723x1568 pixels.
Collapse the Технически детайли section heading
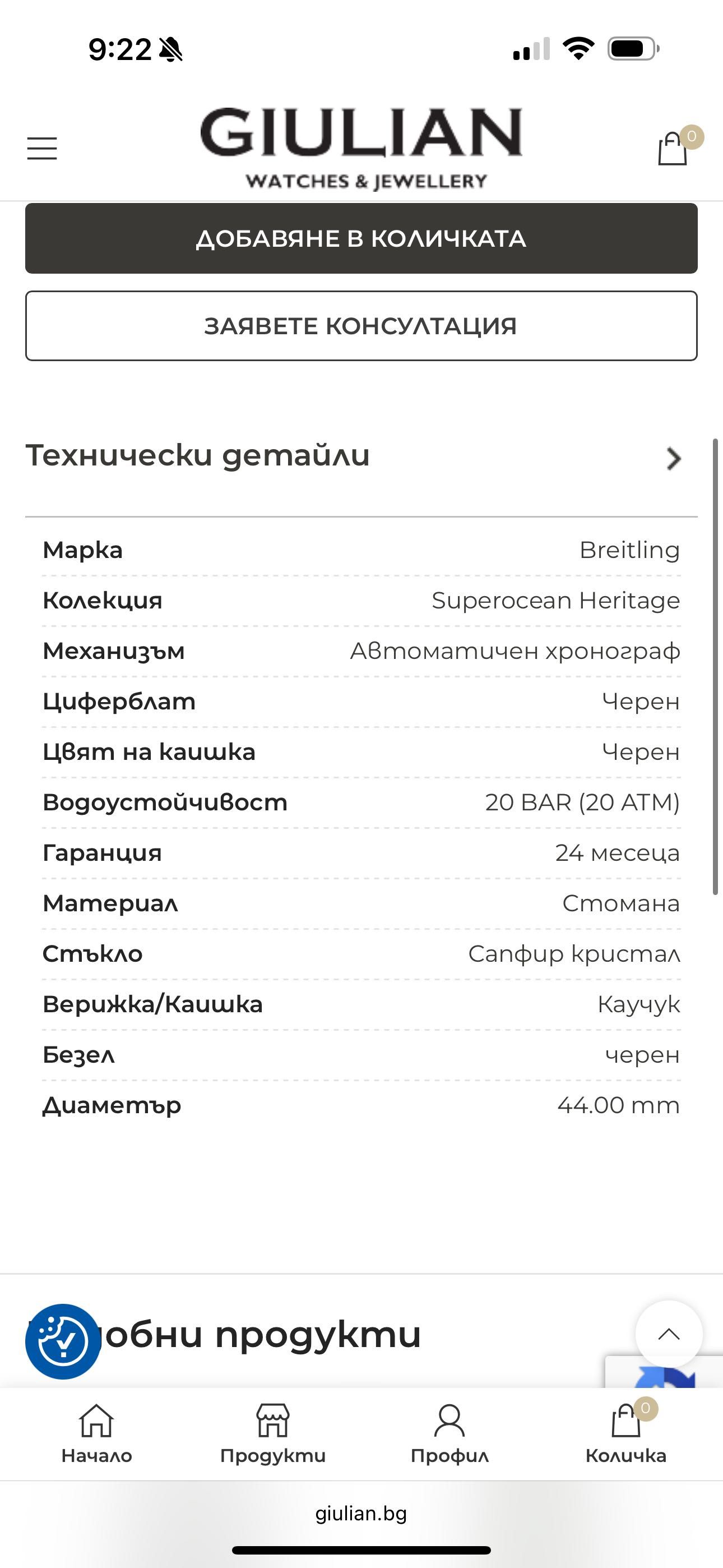click(197, 455)
